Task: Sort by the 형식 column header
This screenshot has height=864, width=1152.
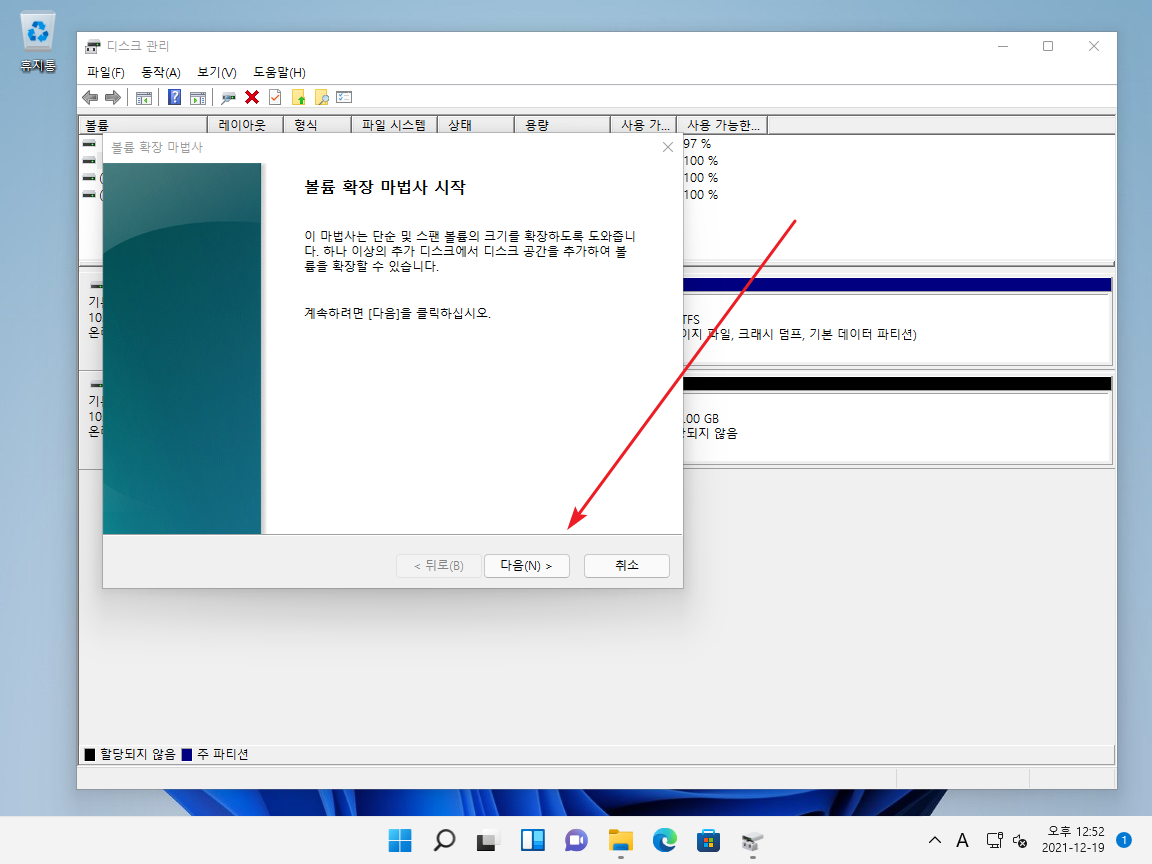Action: (317, 125)
